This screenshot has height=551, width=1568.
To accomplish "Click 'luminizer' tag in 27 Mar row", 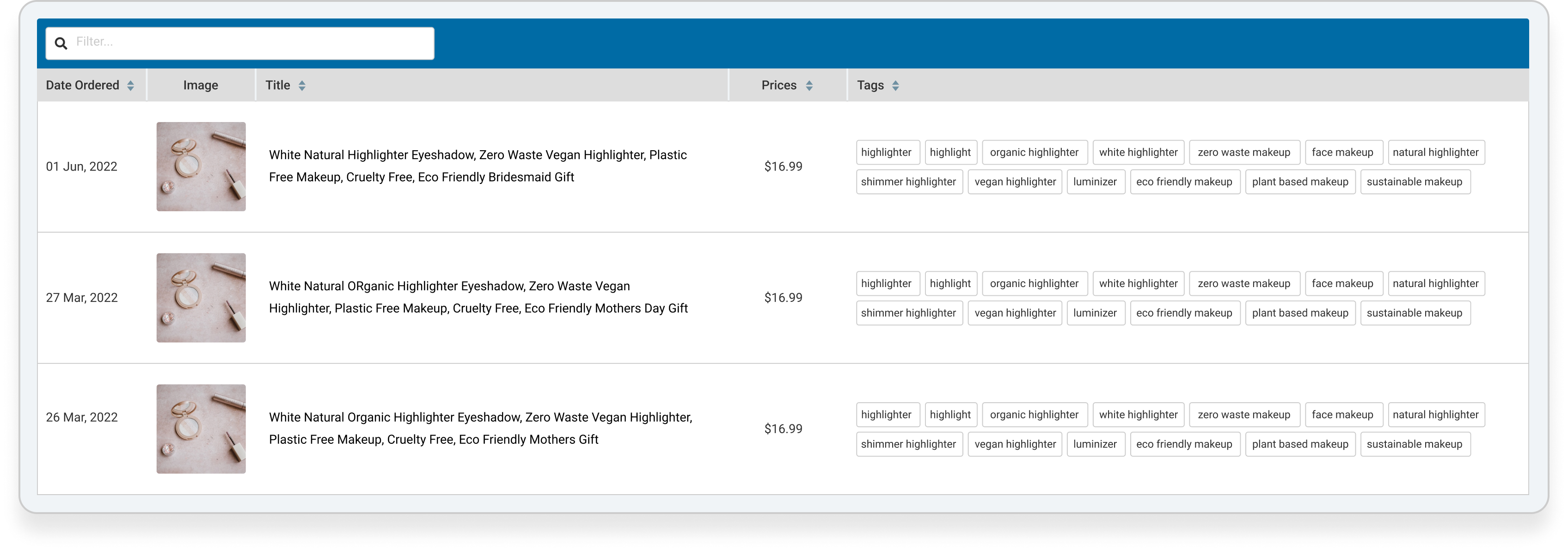I will click(x=1096, y=313).
